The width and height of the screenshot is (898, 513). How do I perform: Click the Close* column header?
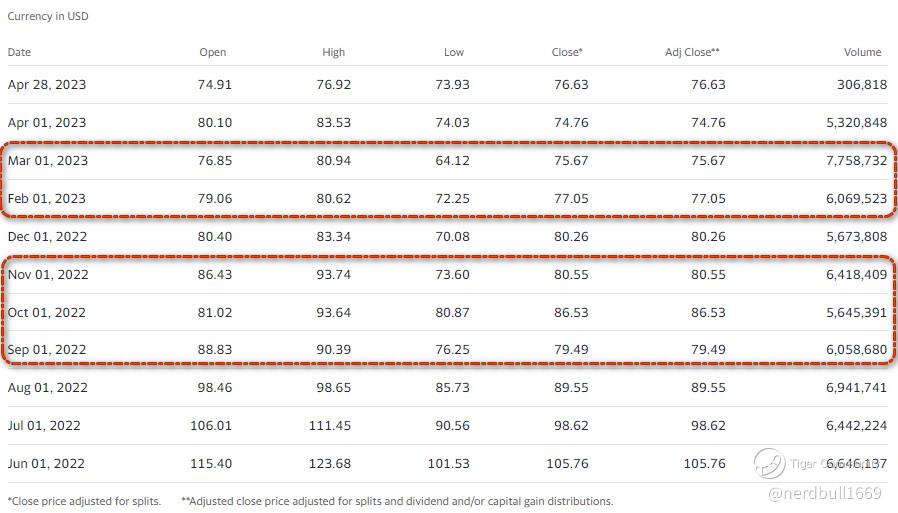tap(567, 52)
